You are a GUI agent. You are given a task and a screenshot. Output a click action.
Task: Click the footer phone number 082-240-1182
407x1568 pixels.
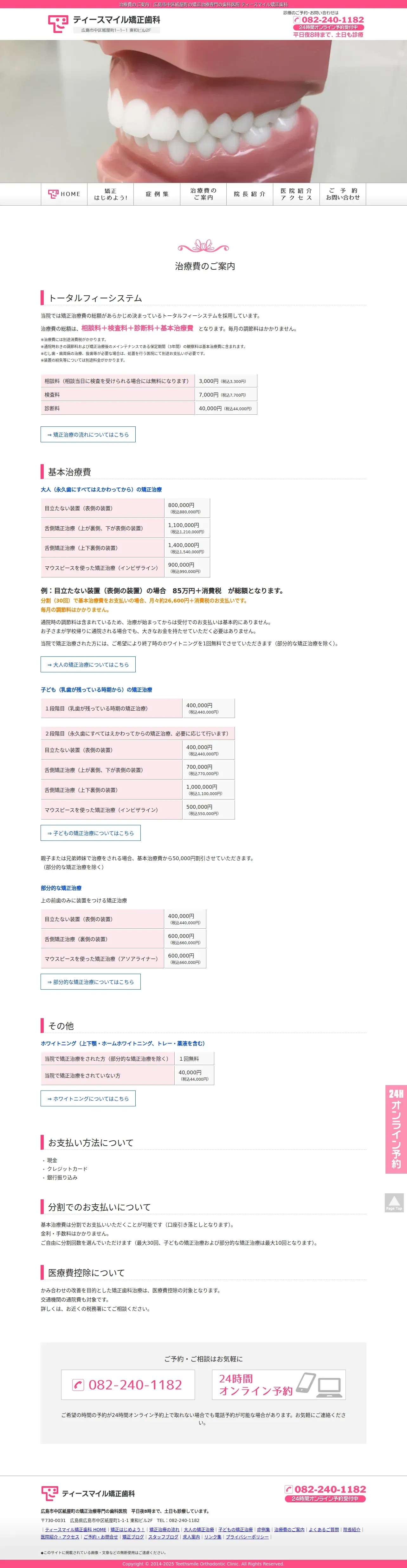(x=326, y=1489)
